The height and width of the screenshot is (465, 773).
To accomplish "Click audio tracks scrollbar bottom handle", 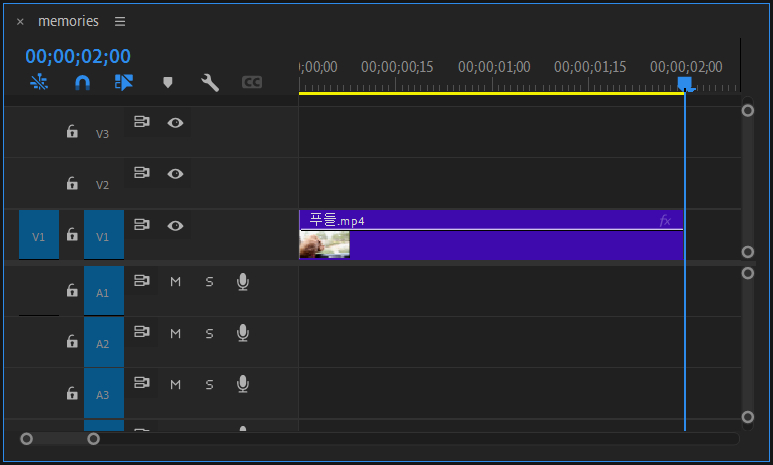I will pyautogui.click(x=747, y=417).
